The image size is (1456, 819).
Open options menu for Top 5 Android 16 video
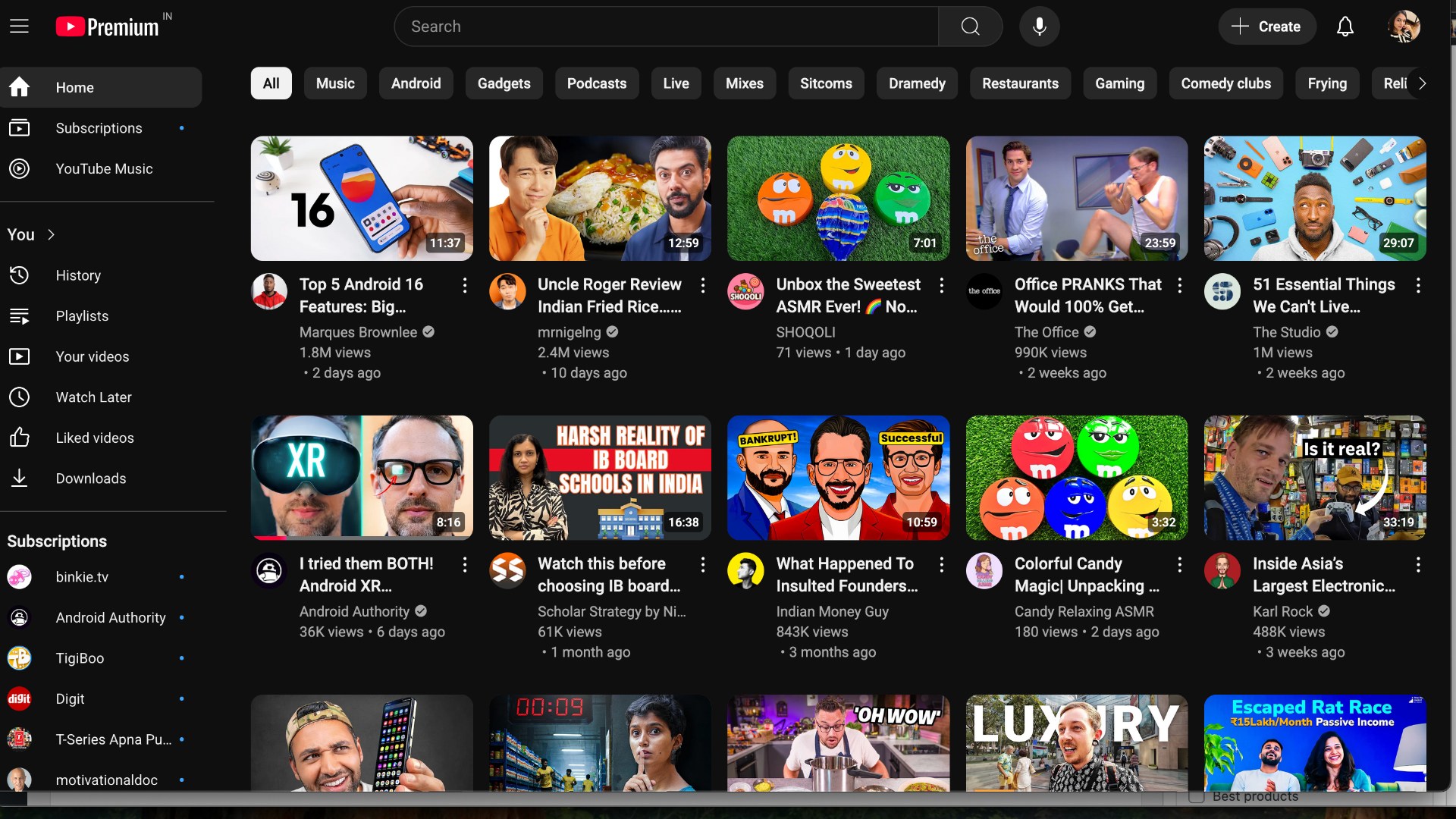(465, 285)
